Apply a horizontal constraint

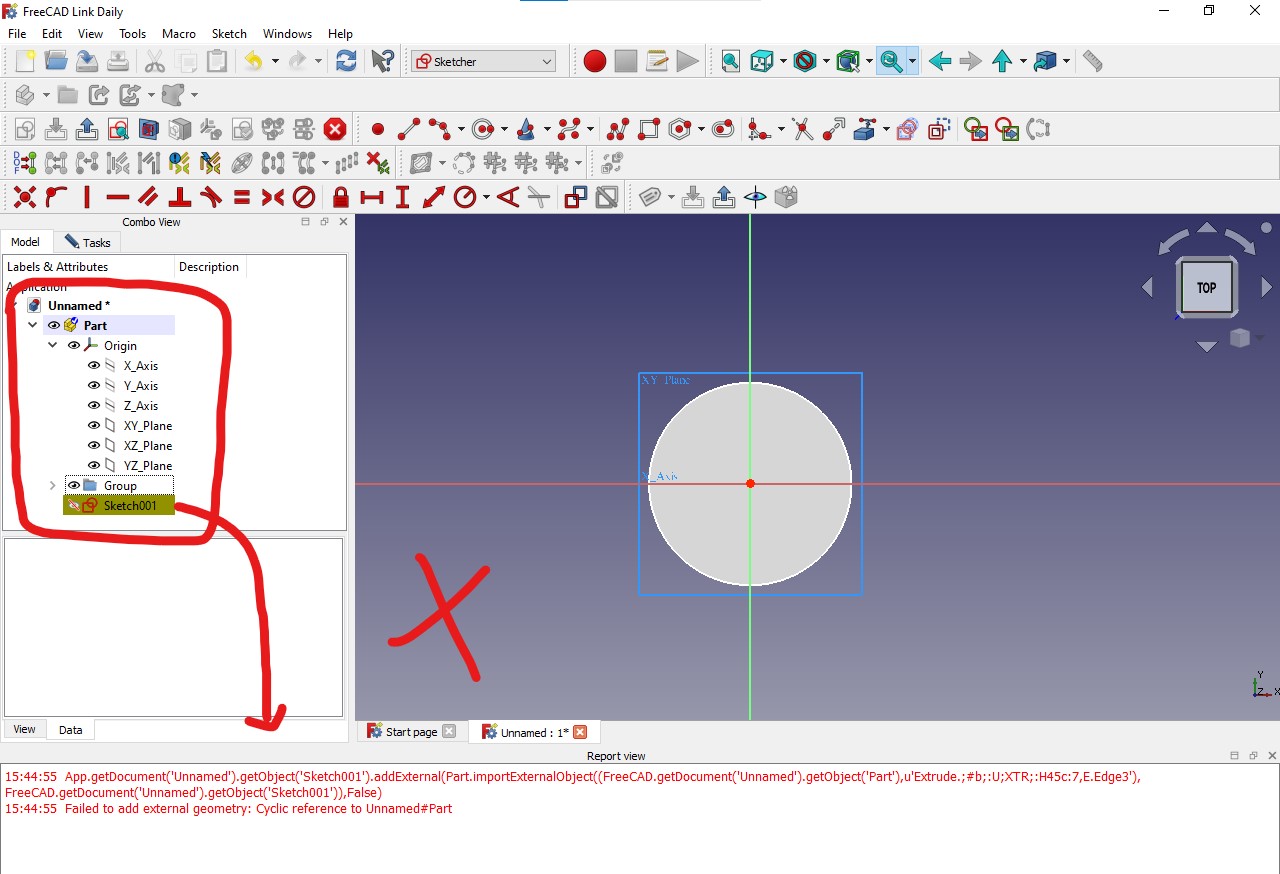[118, 197]
